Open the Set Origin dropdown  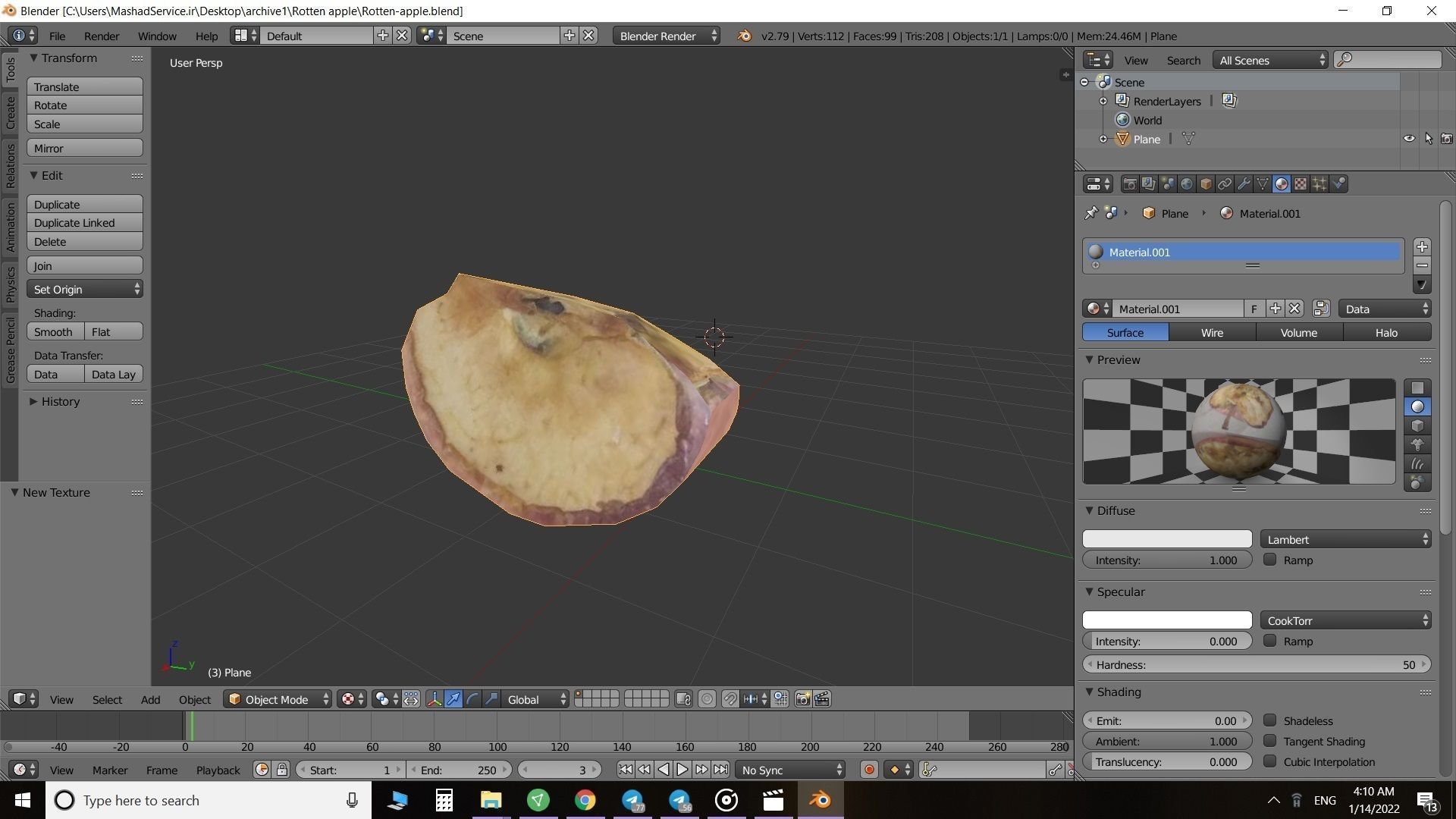pos(85,289)
